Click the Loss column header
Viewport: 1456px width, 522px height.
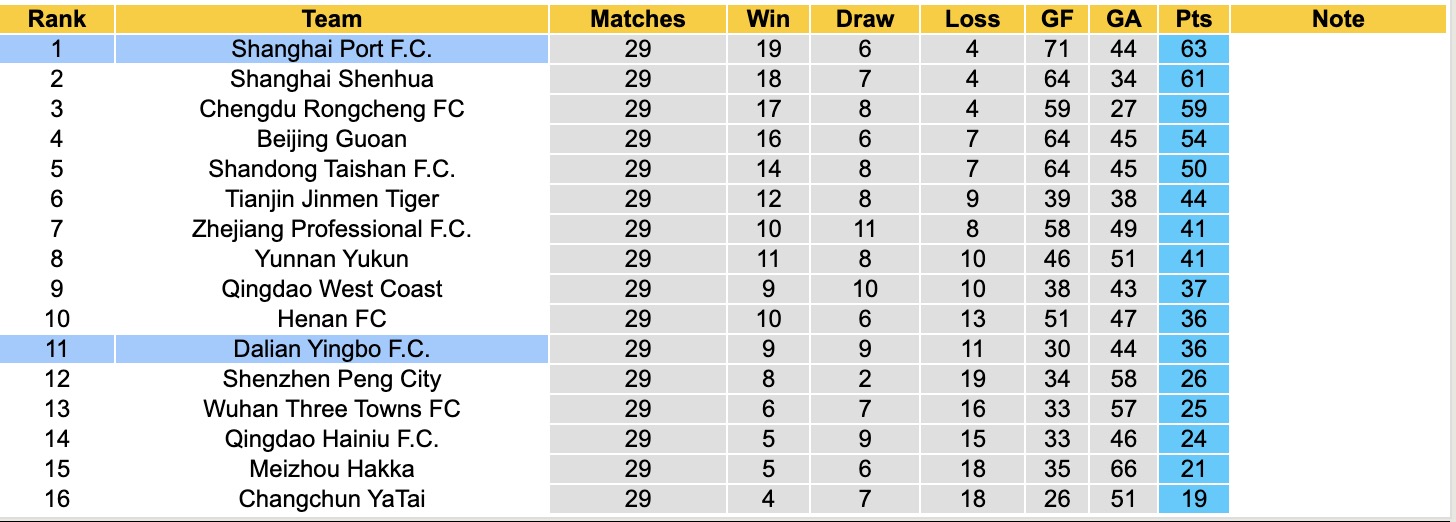[x=972, y=19]
